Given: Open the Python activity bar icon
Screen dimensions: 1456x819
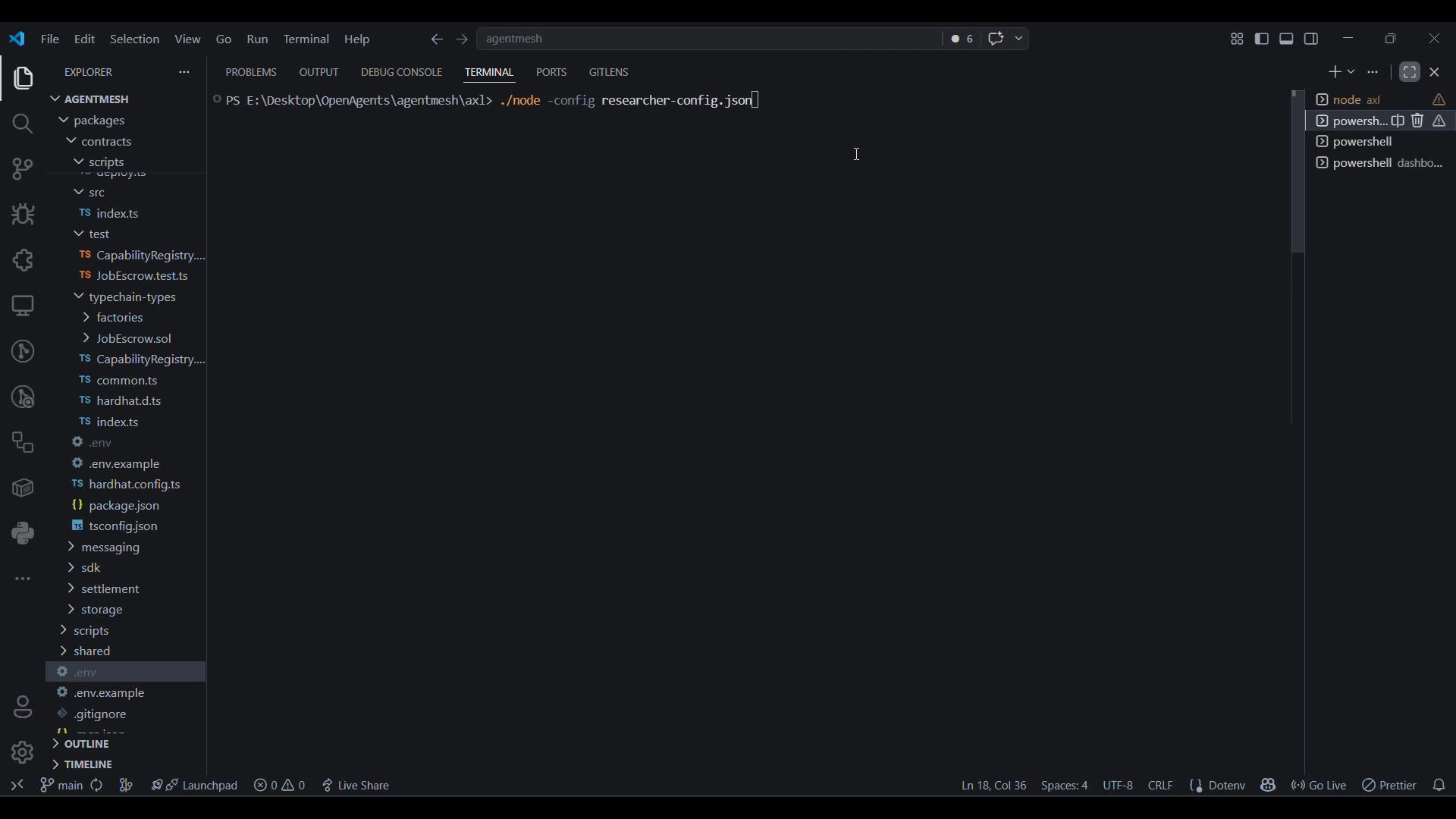Looking at the screenshot, I should pos(23,533).
